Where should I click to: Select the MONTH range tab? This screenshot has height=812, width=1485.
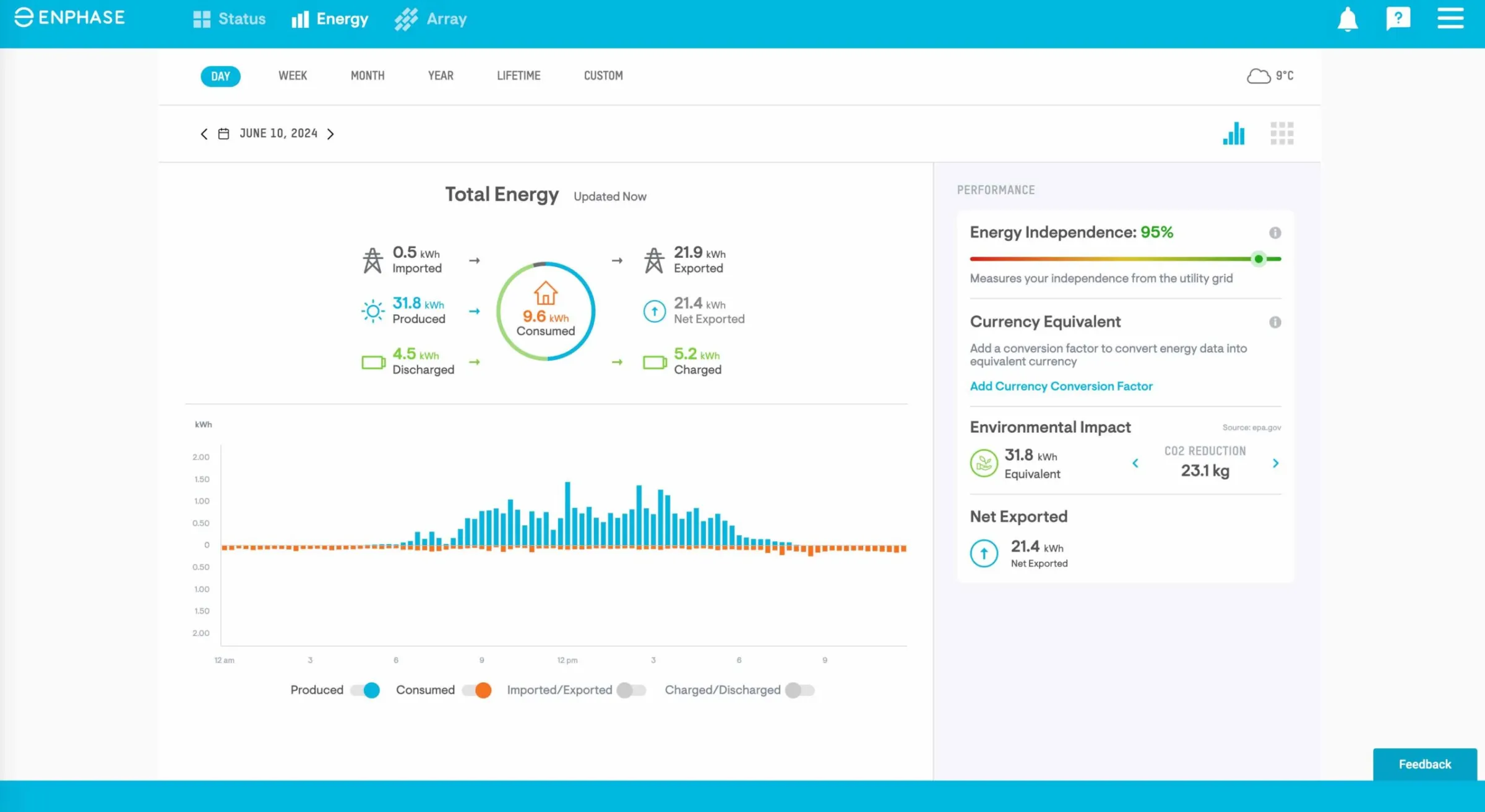pyautogui.click(x=368, y=76)
